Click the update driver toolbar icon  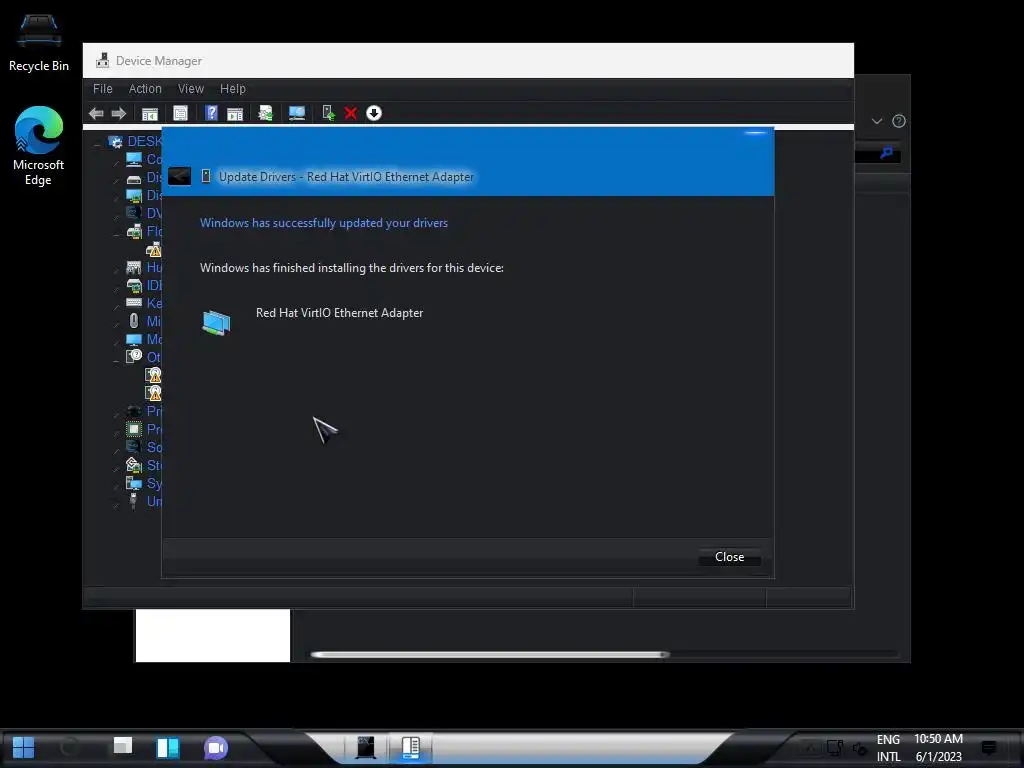point(328,114)
